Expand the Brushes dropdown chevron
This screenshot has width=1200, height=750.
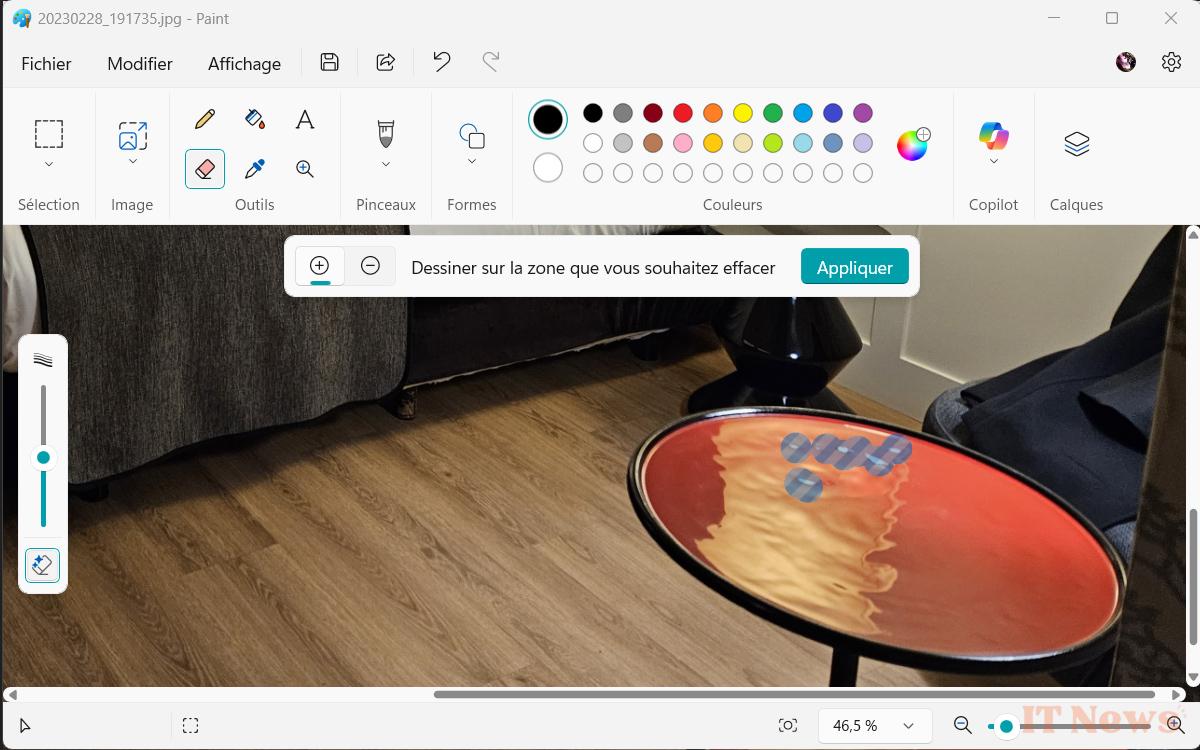(386, 164)
